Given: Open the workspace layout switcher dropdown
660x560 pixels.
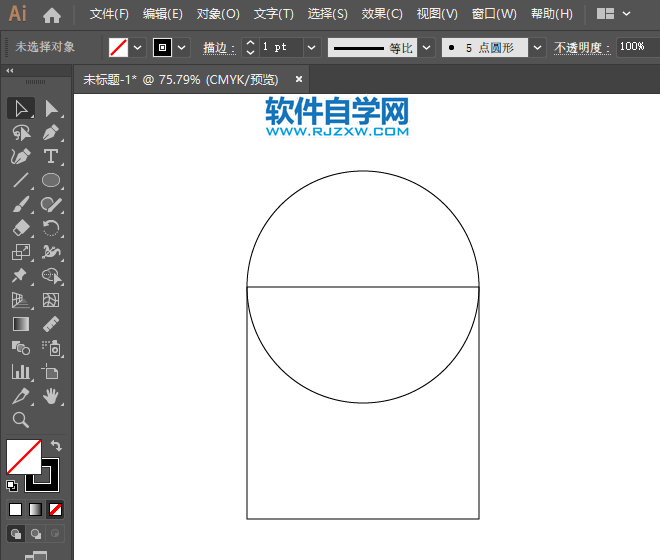Looking at the screenshot, I should click(x=612, y=15).
